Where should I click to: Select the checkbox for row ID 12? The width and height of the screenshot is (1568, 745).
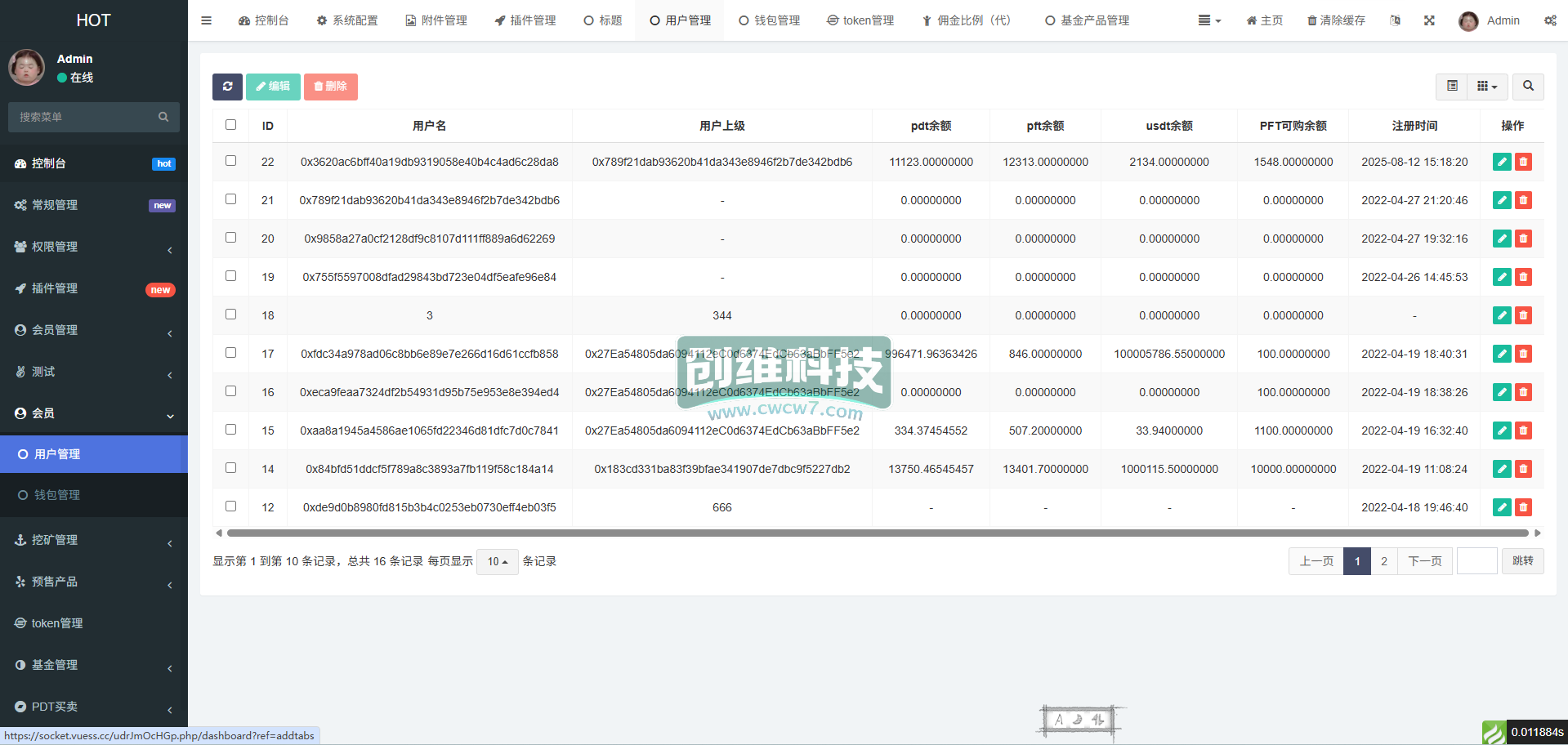230,506
